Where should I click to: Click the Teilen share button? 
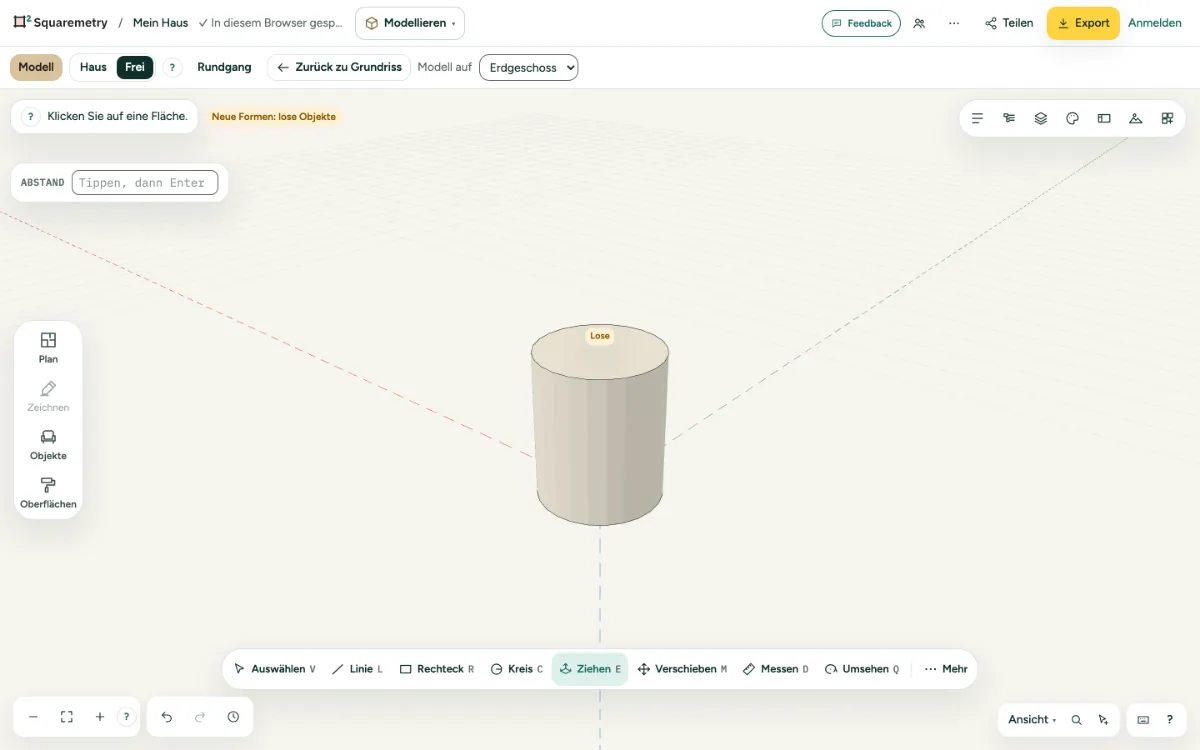(1009, 23)
